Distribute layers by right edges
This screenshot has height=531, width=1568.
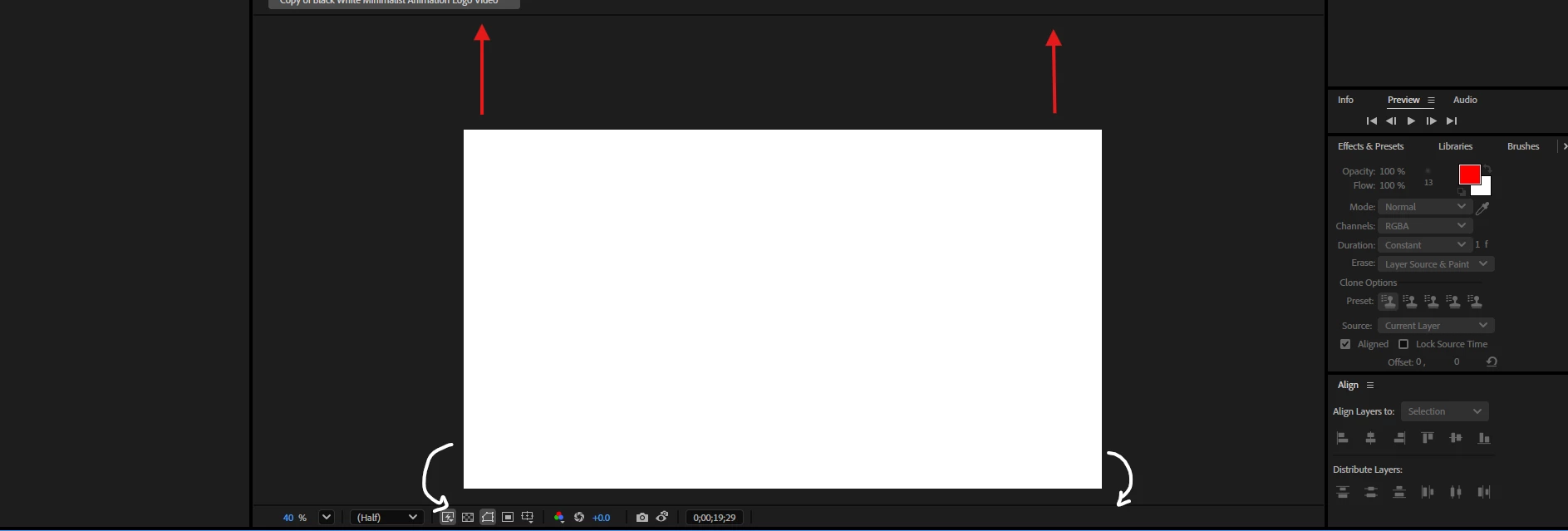(x=1484, y=492)
